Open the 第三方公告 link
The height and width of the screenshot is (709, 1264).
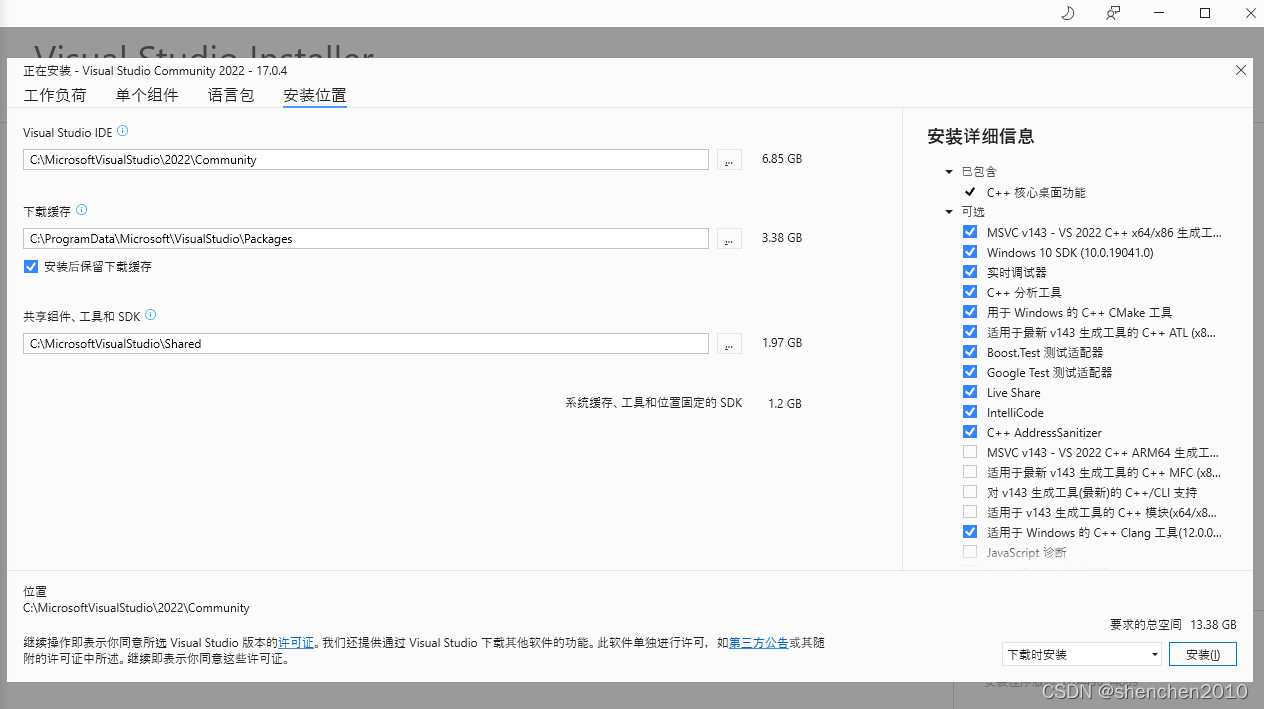click(759, 643)
